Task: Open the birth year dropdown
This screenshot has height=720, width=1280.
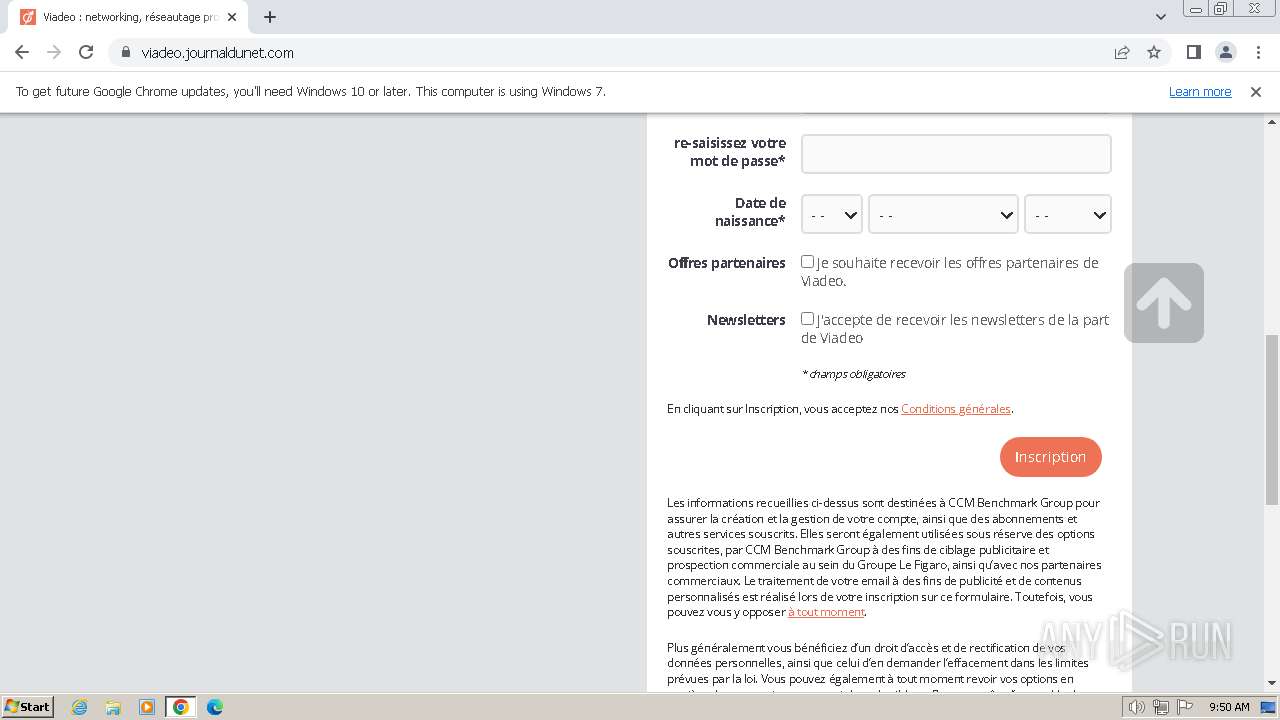Action: click(1068, 214)
